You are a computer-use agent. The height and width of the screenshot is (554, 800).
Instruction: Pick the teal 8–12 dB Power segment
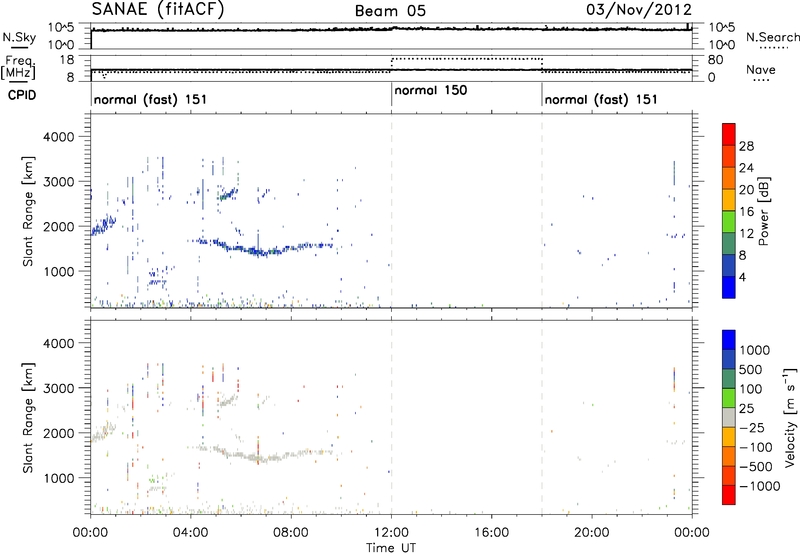[x=729, y=244]
